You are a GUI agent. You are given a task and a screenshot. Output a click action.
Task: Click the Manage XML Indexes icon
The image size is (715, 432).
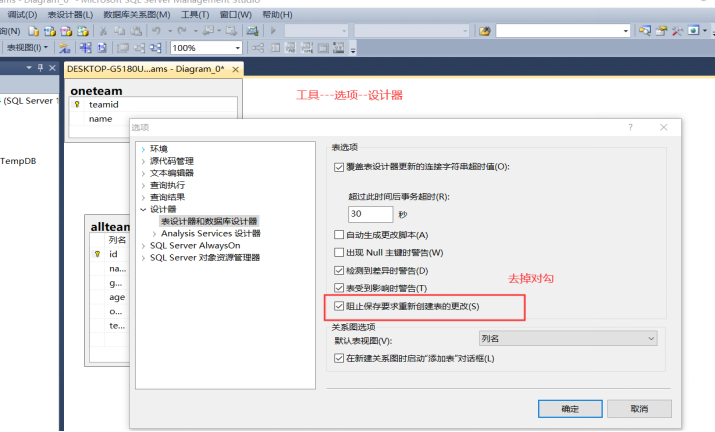pyautogui.click(x=306, y=48)
